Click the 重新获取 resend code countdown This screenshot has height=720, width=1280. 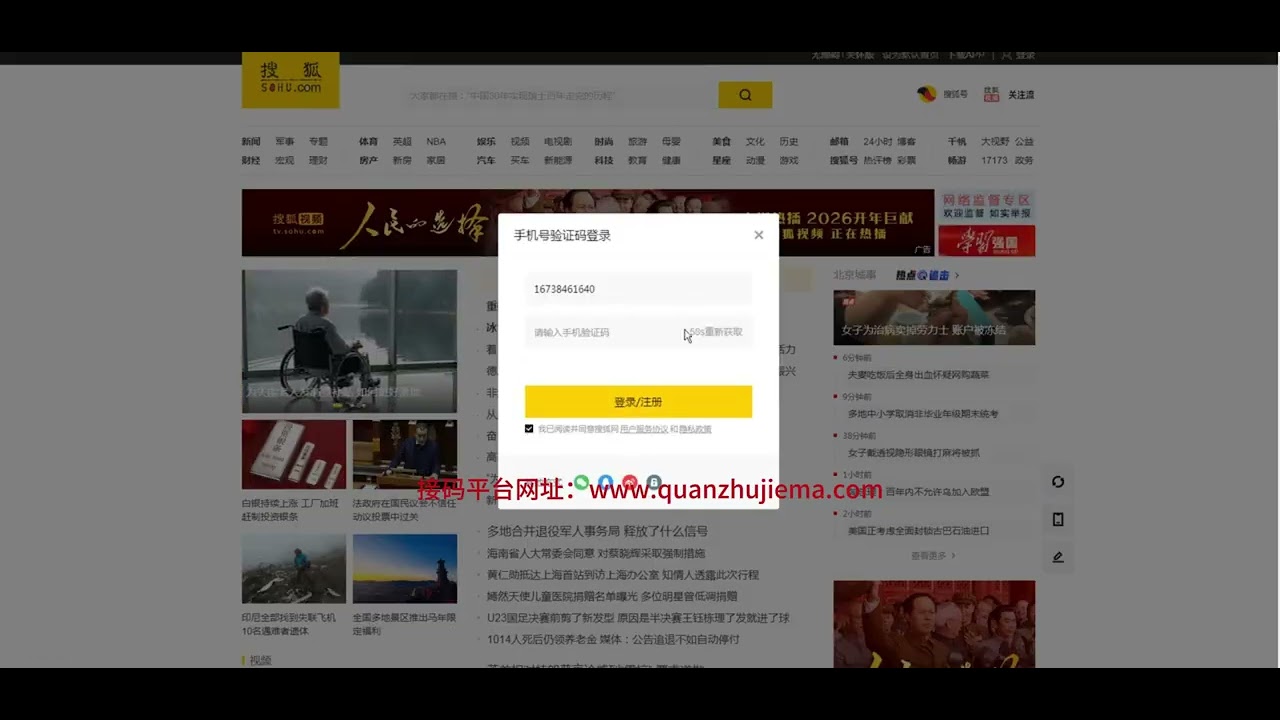click(716, 332)
